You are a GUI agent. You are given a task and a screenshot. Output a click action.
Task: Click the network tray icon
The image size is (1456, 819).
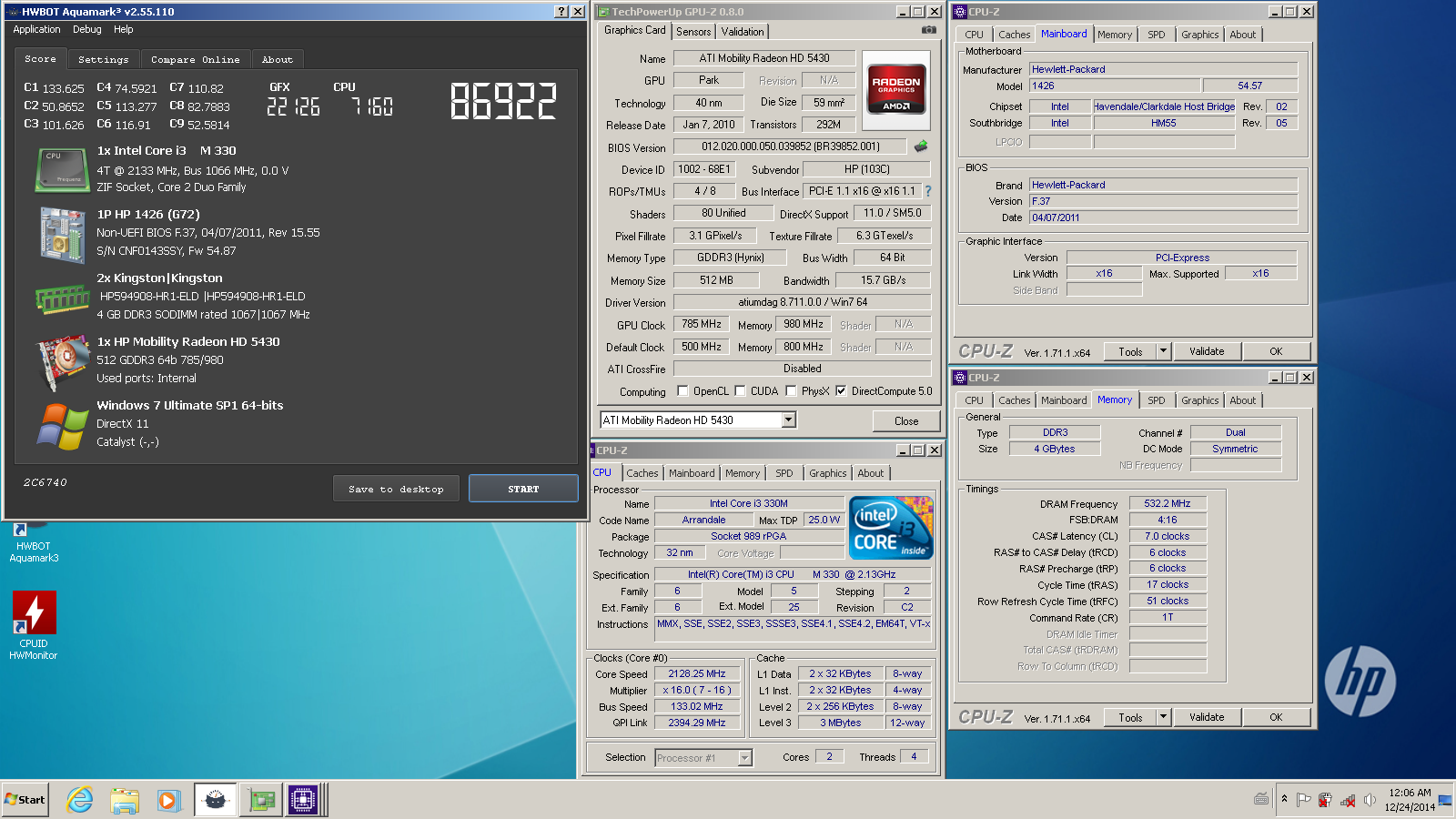coord(1348,801)
